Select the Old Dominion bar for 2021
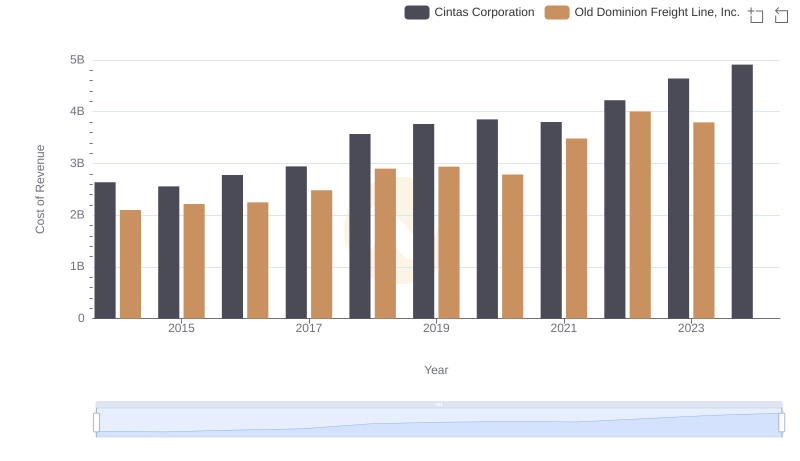The height and width of the screenshot is (461, 800). [577, 228]
